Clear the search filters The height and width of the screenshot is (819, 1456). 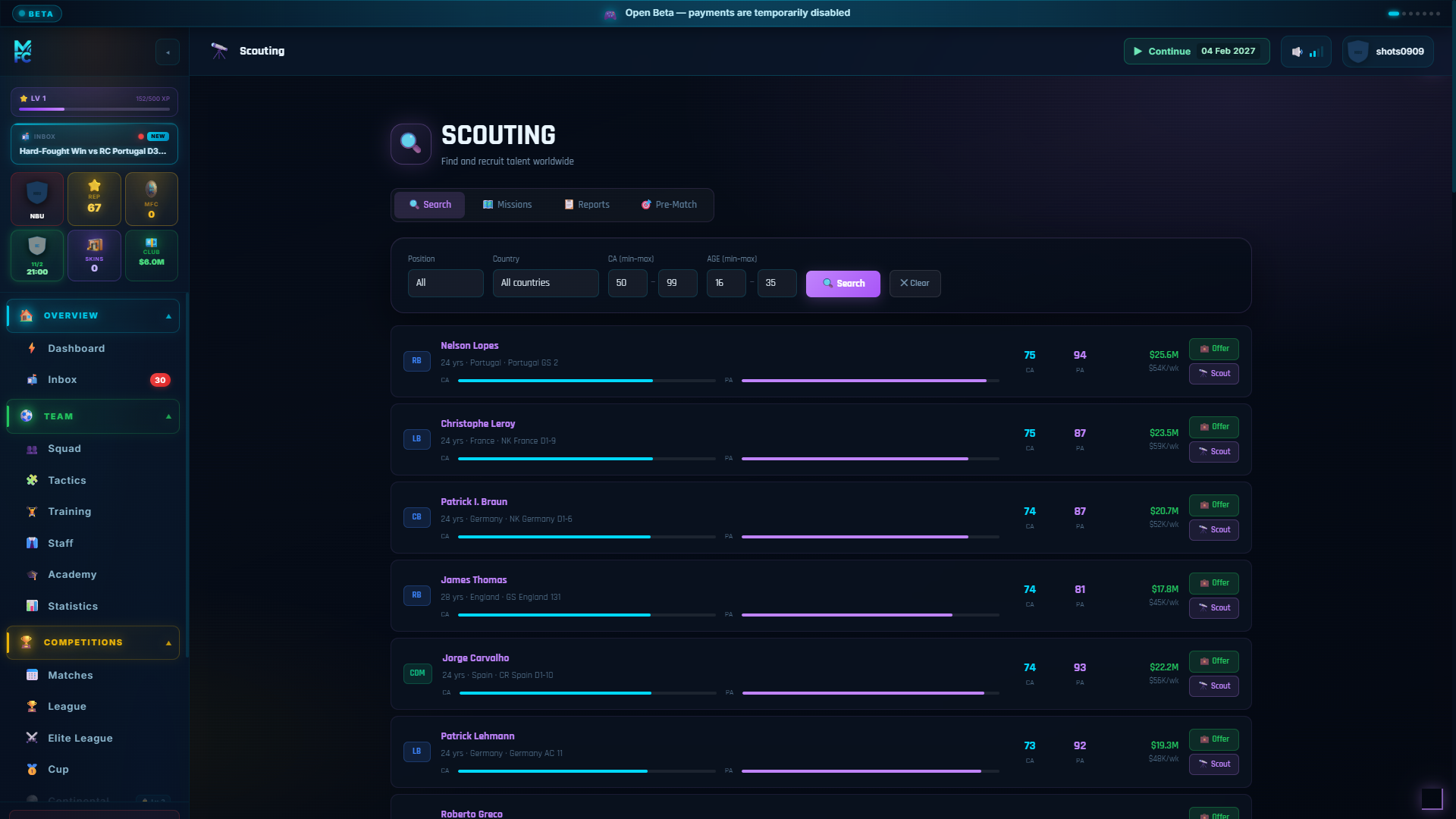tap(915, 284)
